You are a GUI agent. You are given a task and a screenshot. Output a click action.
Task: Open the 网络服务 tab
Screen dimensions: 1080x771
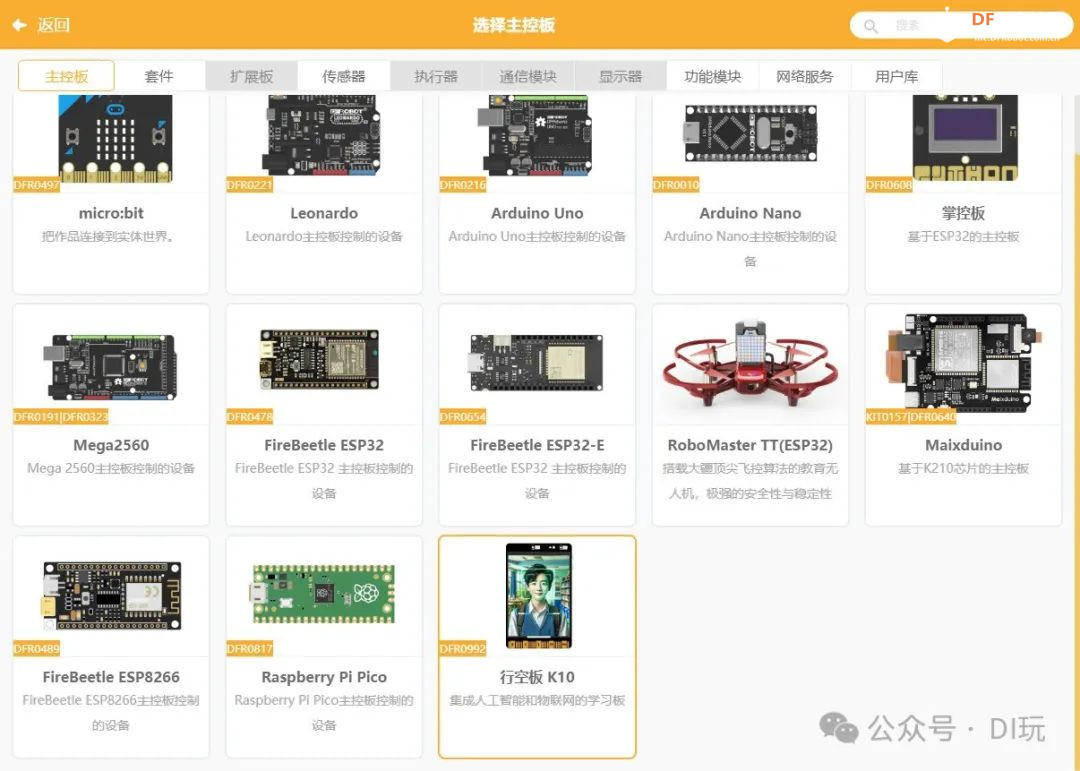[804, 76]
